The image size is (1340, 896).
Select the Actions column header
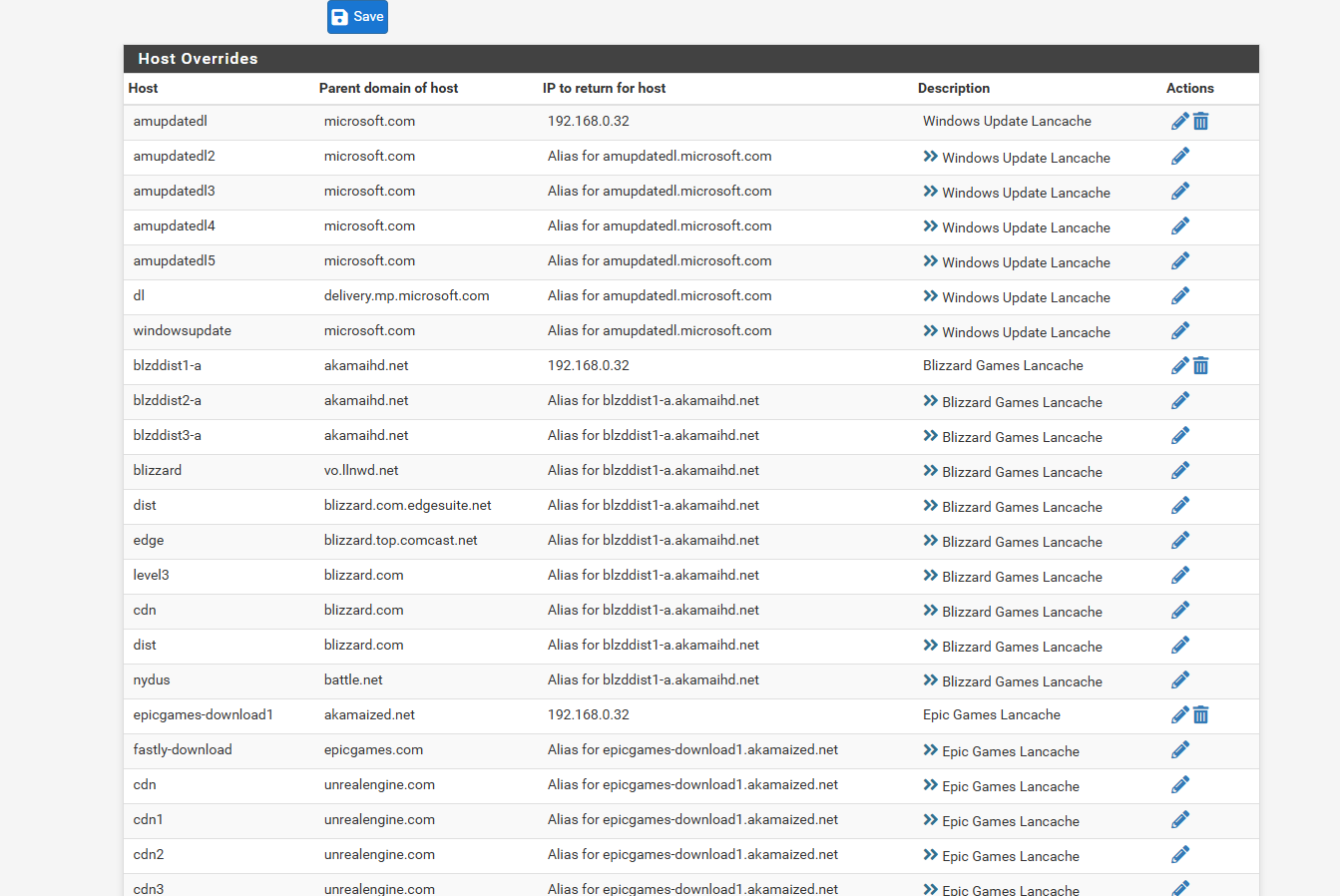1190,88
